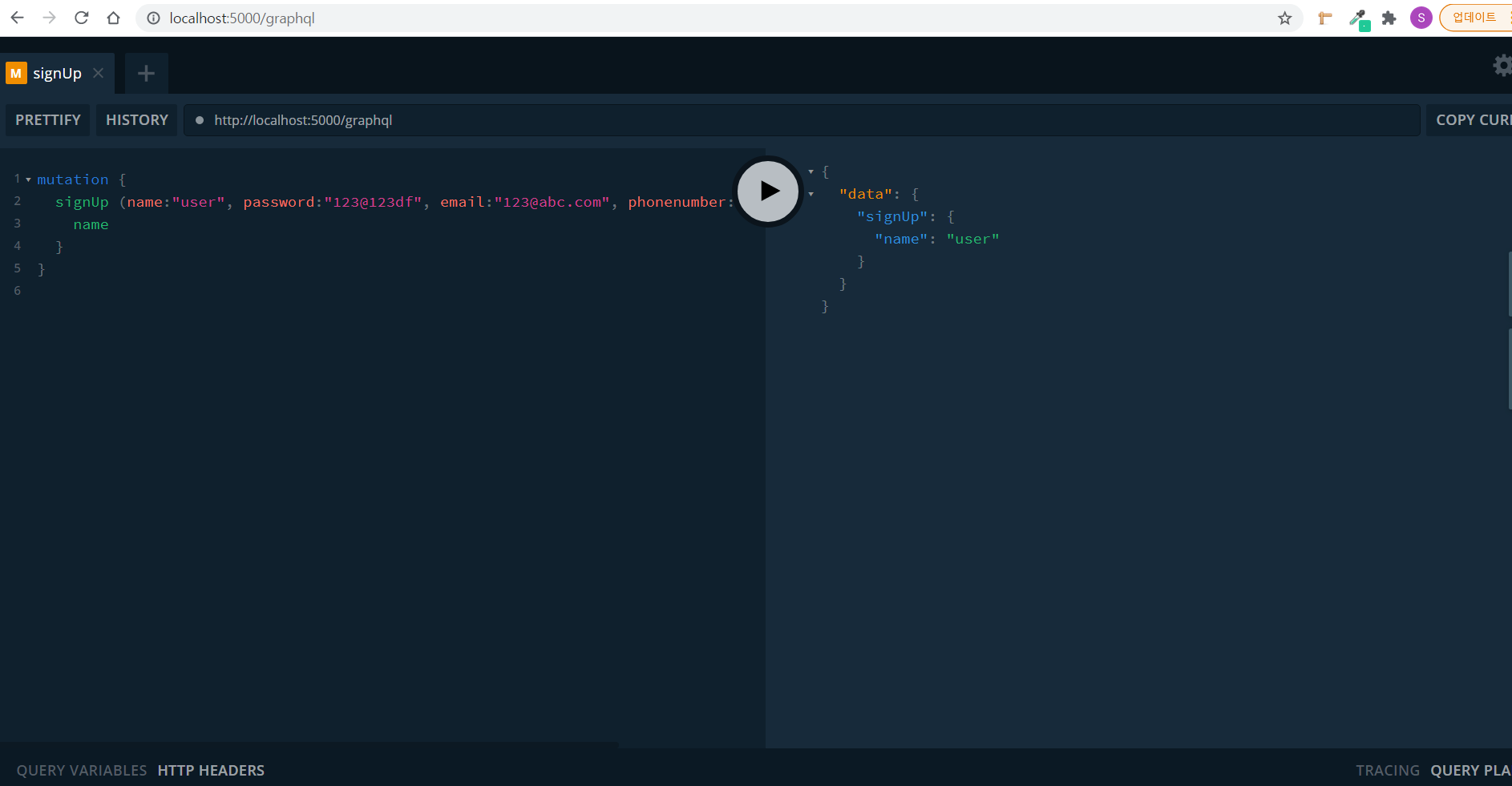Collapse the mutation block fold arrow
The width and height of the screenshot is (1512, 786).
click(29, 179)
